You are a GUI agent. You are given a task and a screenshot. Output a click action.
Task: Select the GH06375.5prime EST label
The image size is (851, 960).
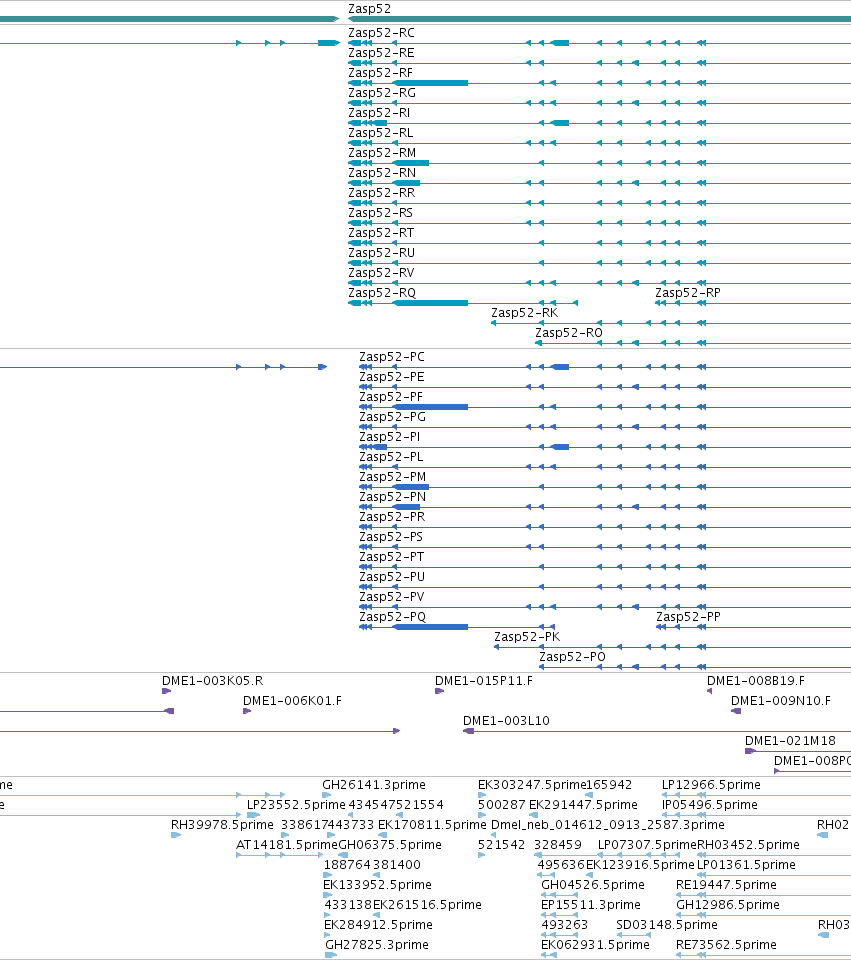click(x=390, y=845)
